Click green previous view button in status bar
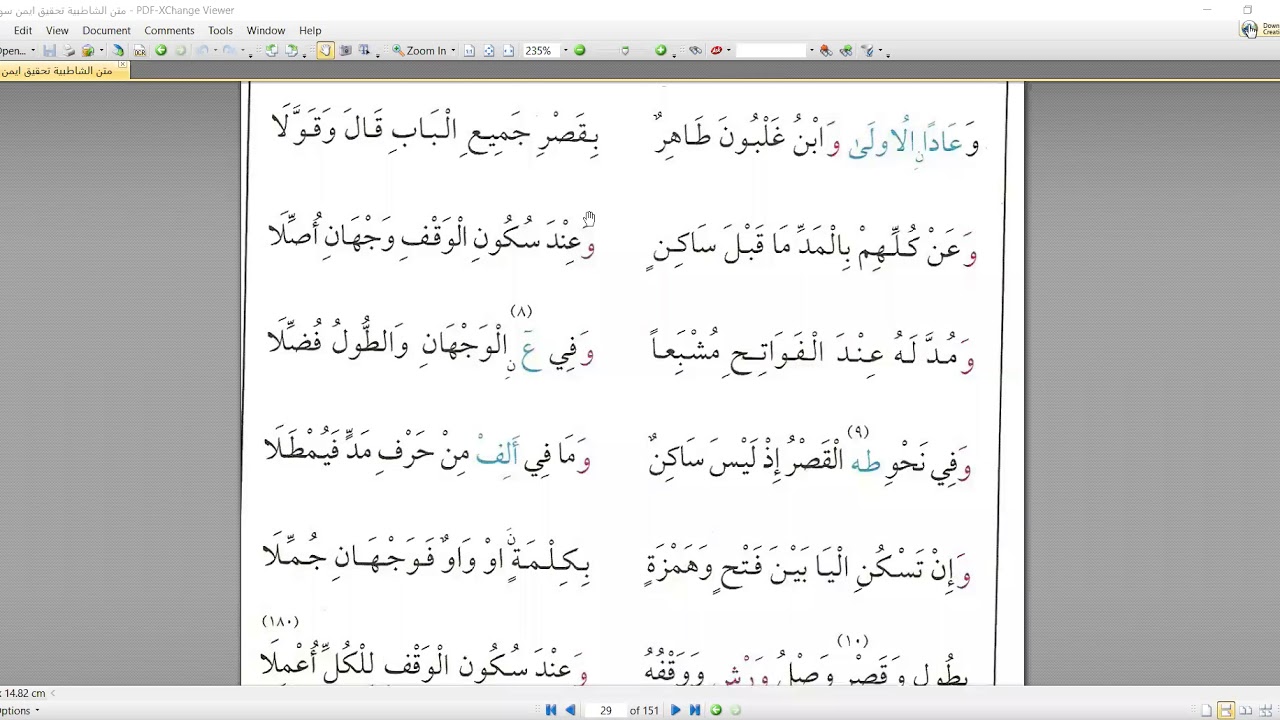 (716, 710)
